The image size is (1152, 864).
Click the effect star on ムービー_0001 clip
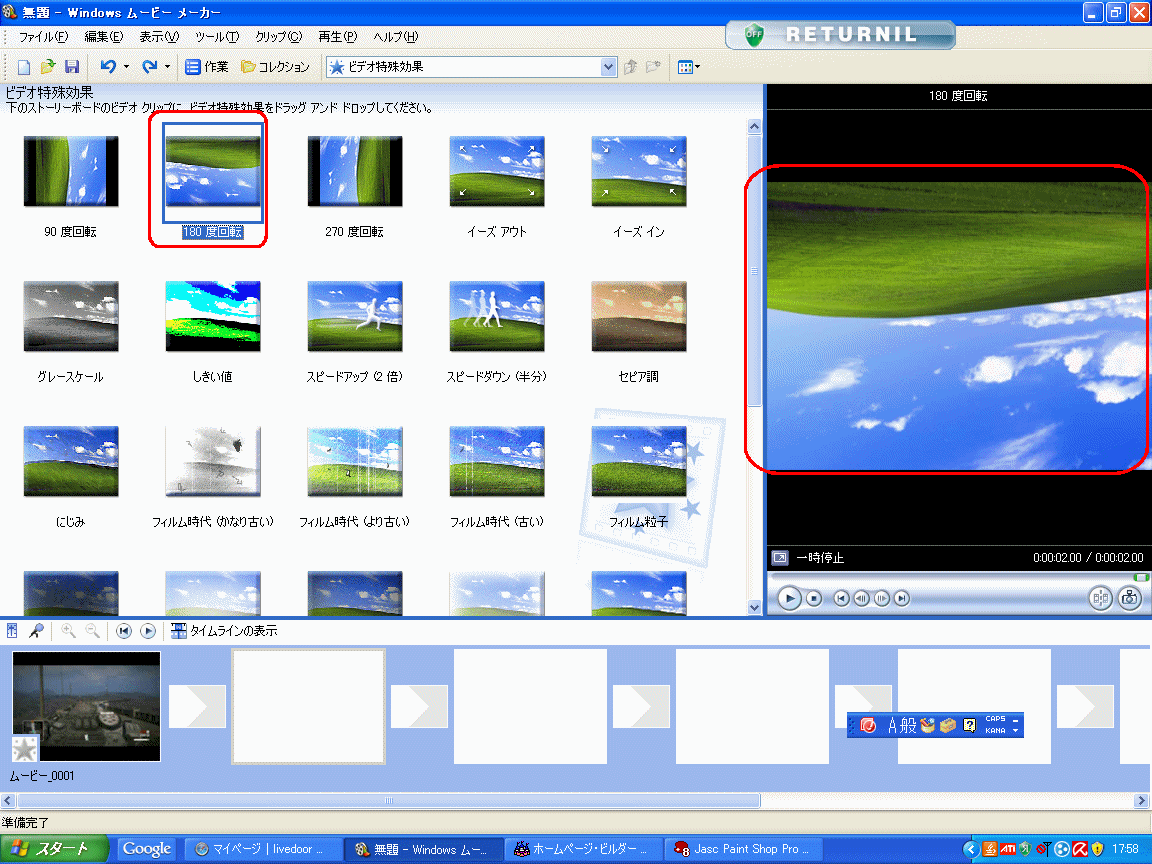(x=24, y=749)
